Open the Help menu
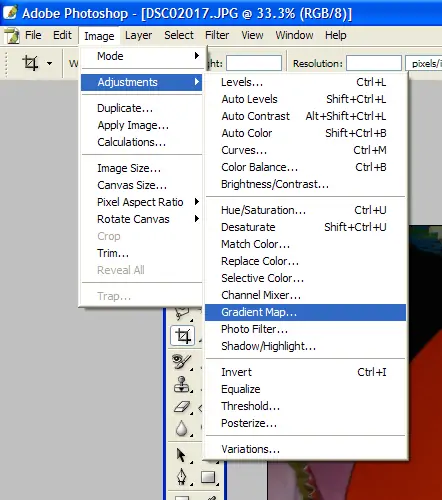Image resolution: width=442 pixels, height=500 pixels. 336,35
